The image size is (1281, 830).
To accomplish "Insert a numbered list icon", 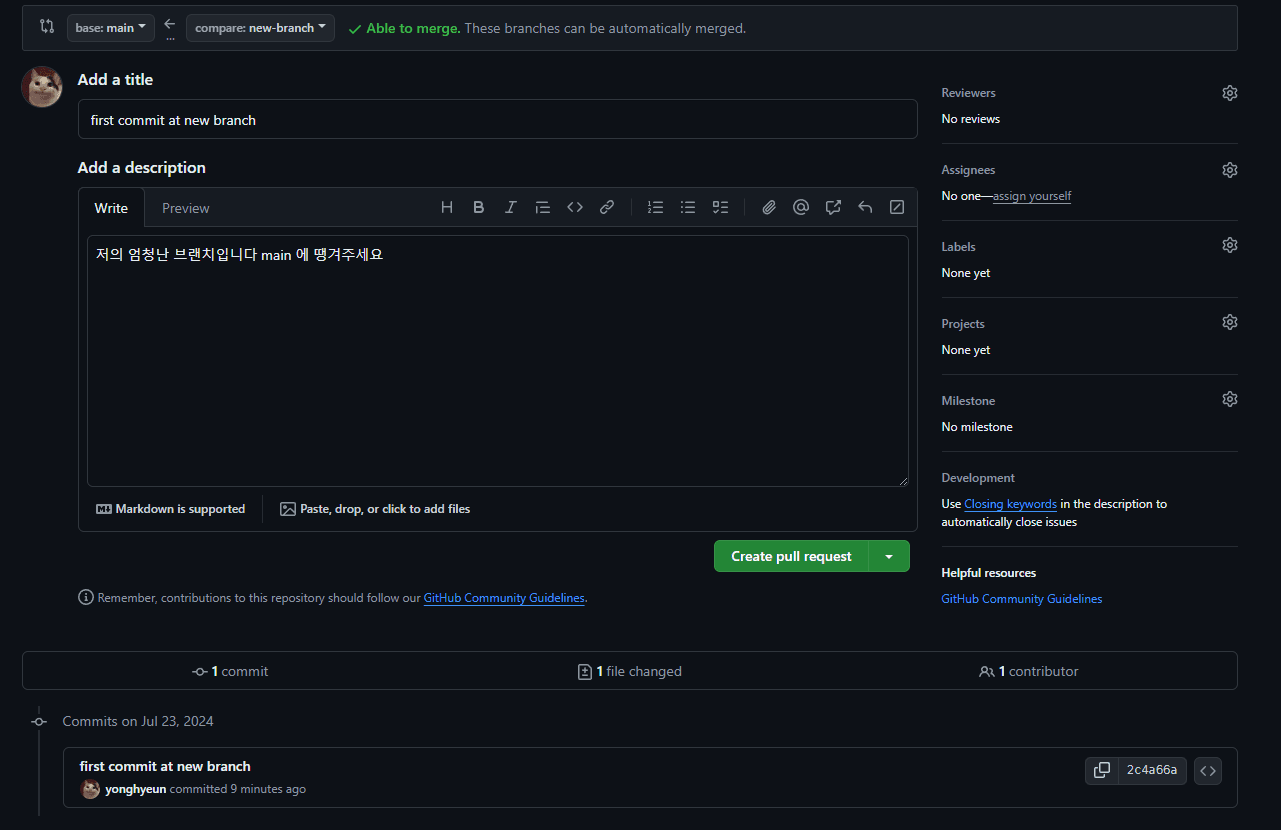I will [x=656, y=207].
